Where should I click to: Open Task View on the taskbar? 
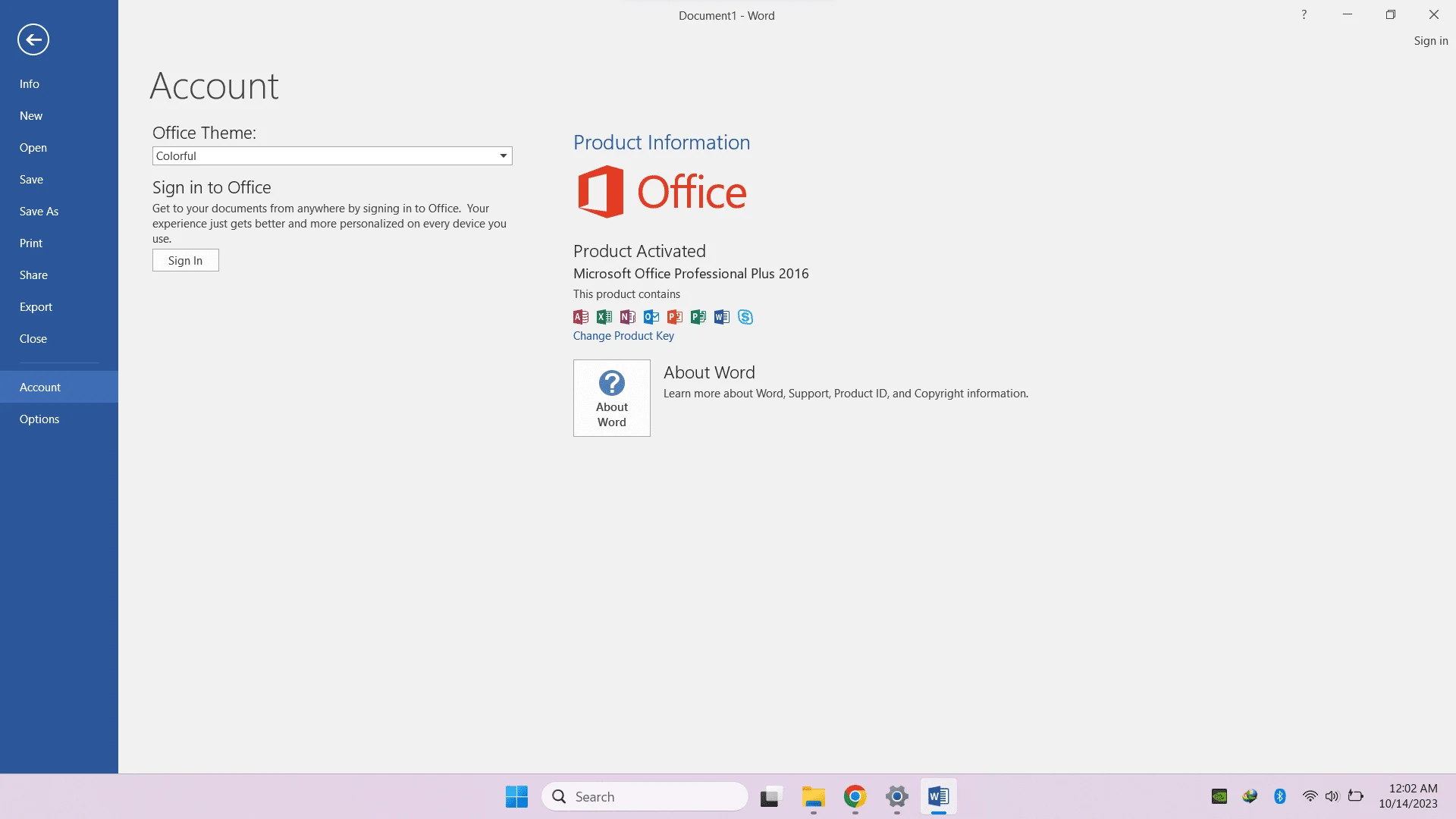coord(770,796)
